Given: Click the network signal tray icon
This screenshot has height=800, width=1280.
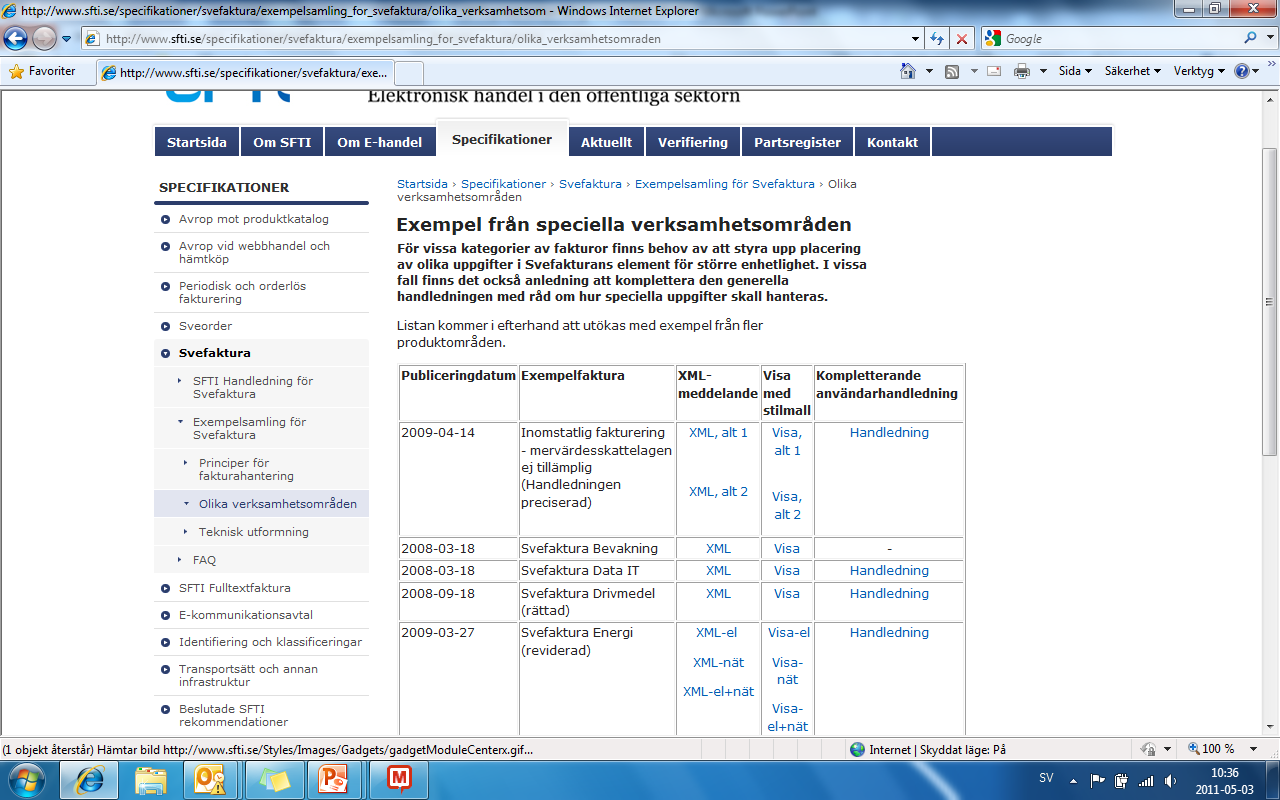Looking at the screenshot, I should tap(1146, 780).
